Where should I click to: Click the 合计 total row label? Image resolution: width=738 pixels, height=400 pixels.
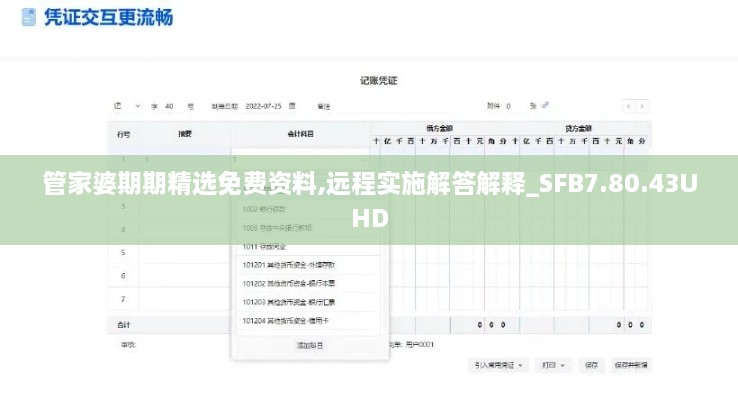pyautogui.click(x=123, y=325)
